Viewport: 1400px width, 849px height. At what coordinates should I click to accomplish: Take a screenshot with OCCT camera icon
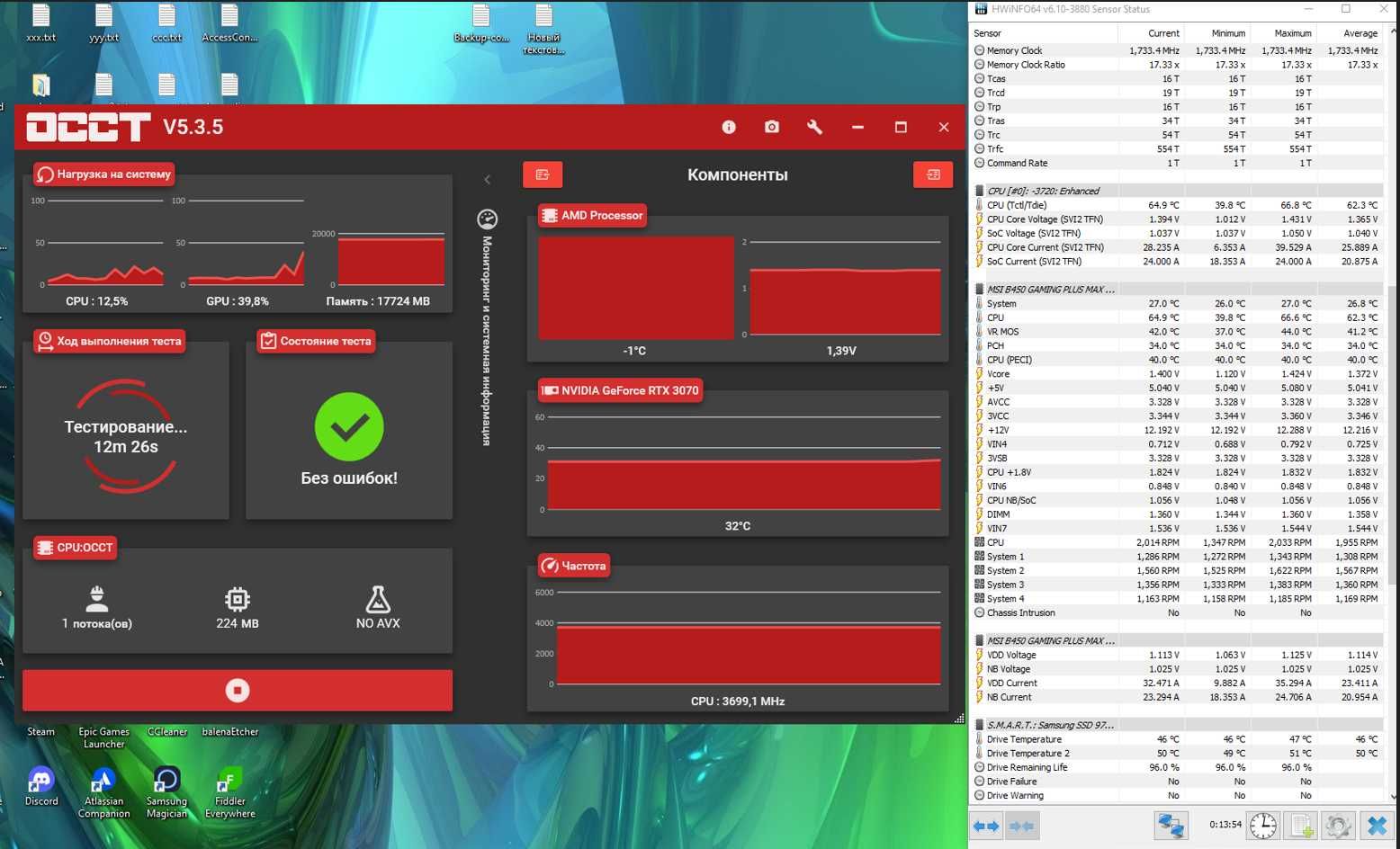772,127
